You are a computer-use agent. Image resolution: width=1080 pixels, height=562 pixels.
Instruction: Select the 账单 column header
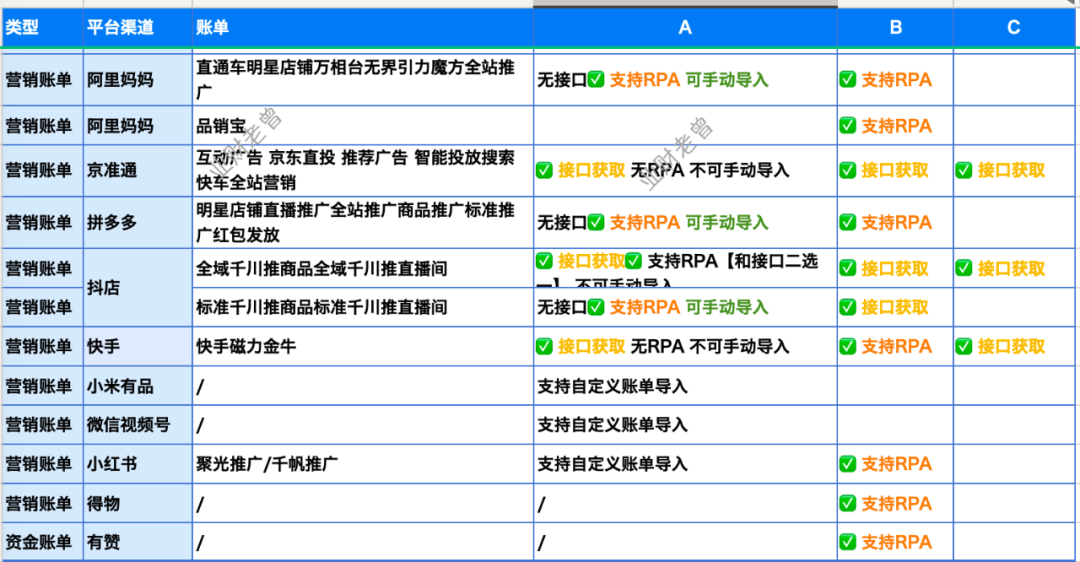(x=363, y=28)
